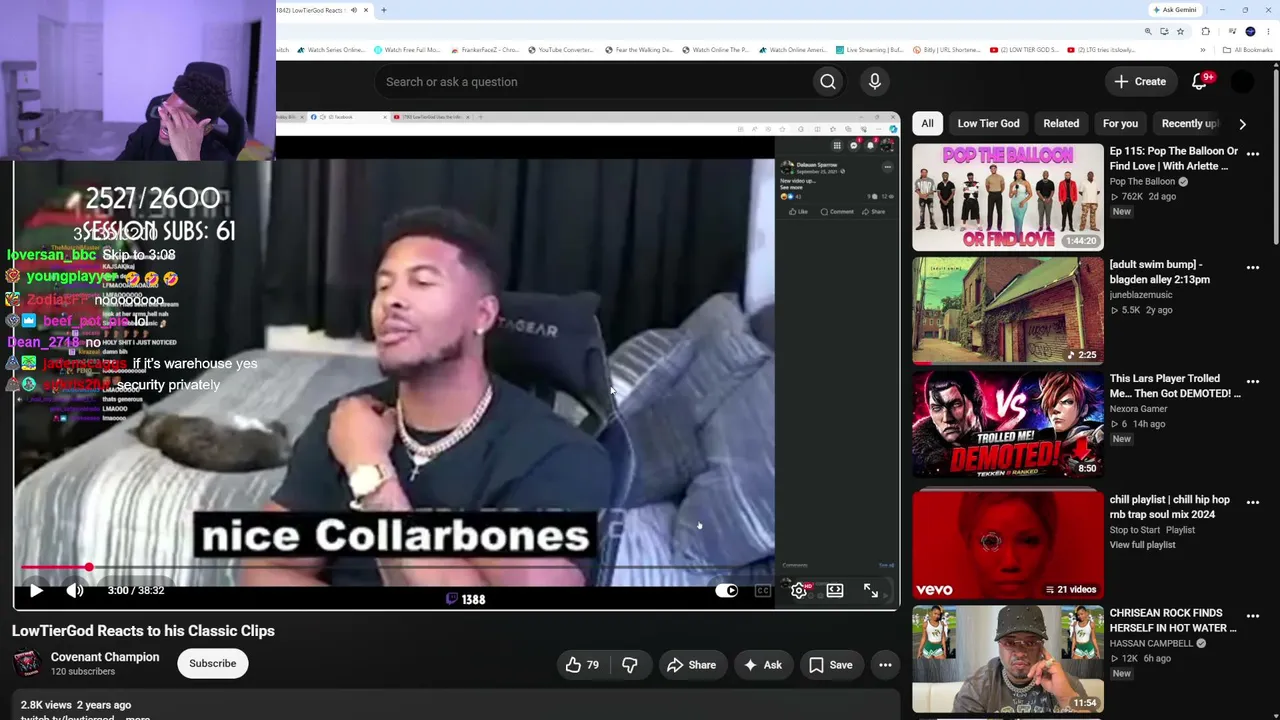The height and width of the screenshot is (720, 1280).
Task: Toggle the autoplay switch
Action: point(727,591)
